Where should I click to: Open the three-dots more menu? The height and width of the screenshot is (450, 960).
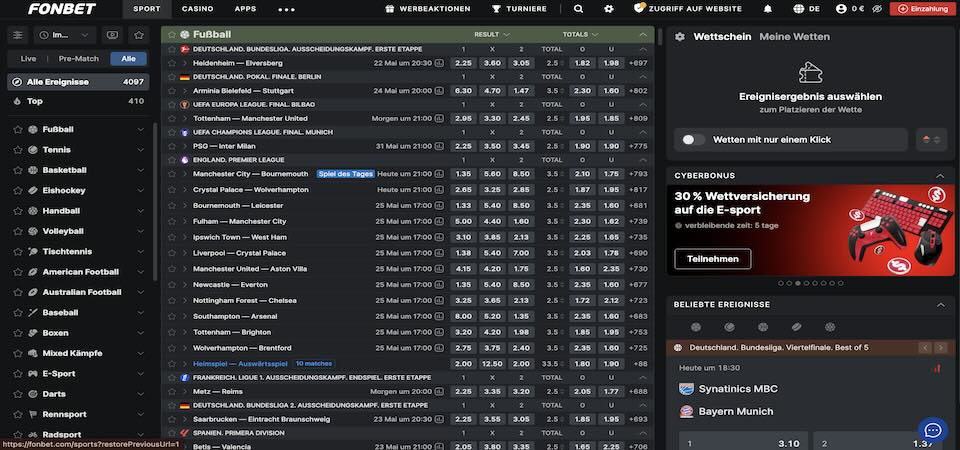click(287, 9)
